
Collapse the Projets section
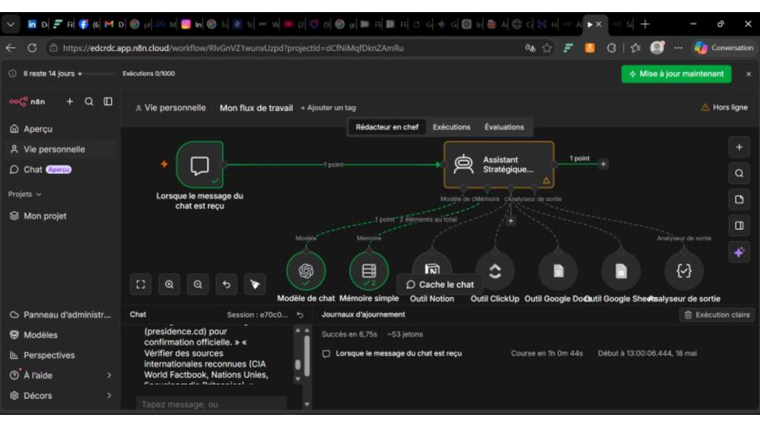(x=25, y=194)
